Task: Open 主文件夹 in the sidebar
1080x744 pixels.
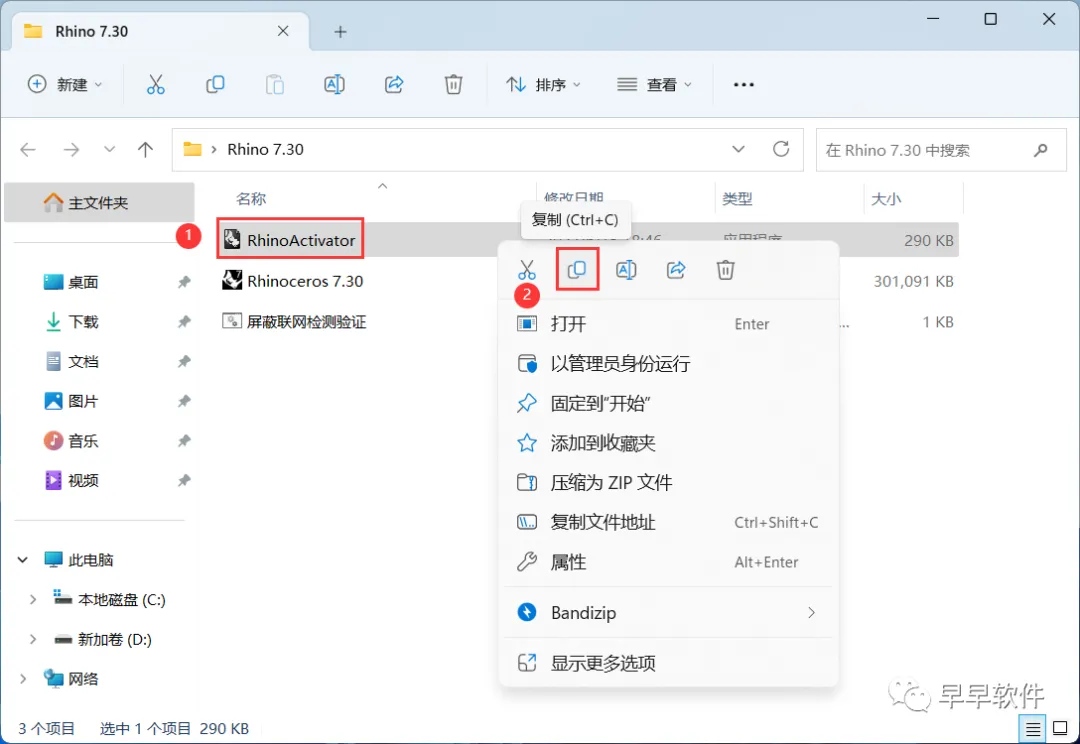Action: pos(99,203)
